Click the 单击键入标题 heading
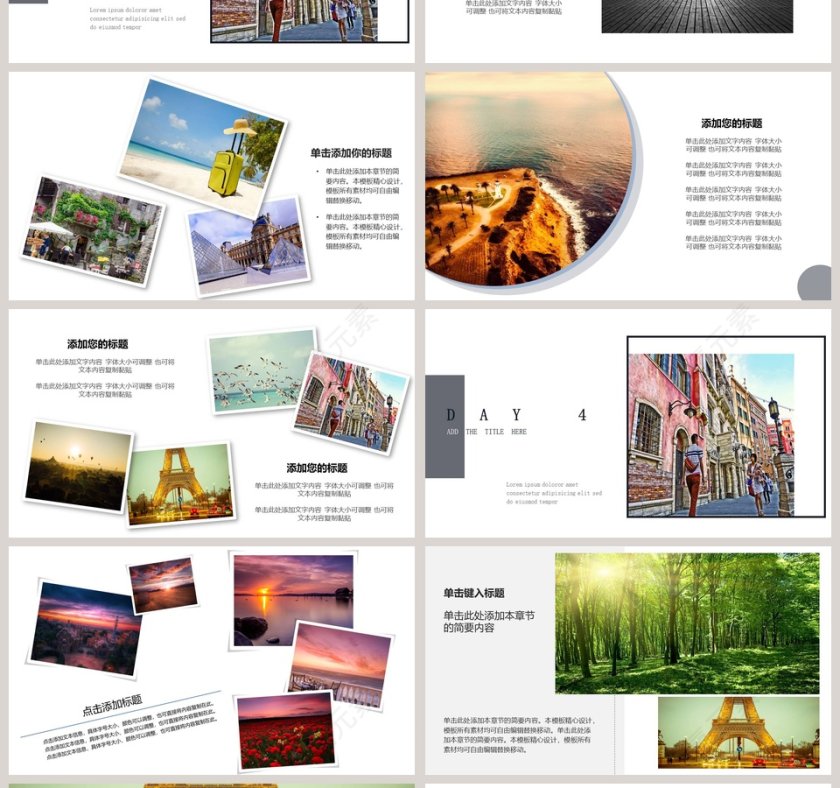Screen dimensions: 840x788 pyautogui.click(x=474, y=593)
